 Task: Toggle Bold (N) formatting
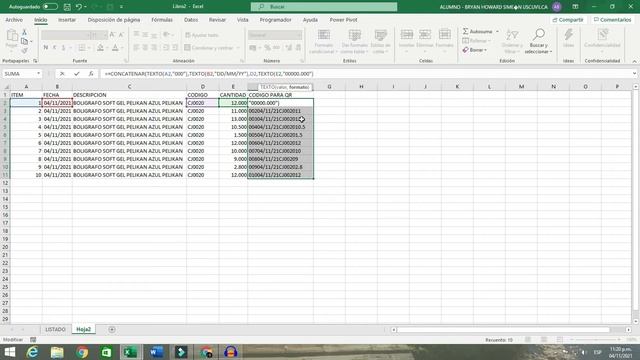(46, 48)
